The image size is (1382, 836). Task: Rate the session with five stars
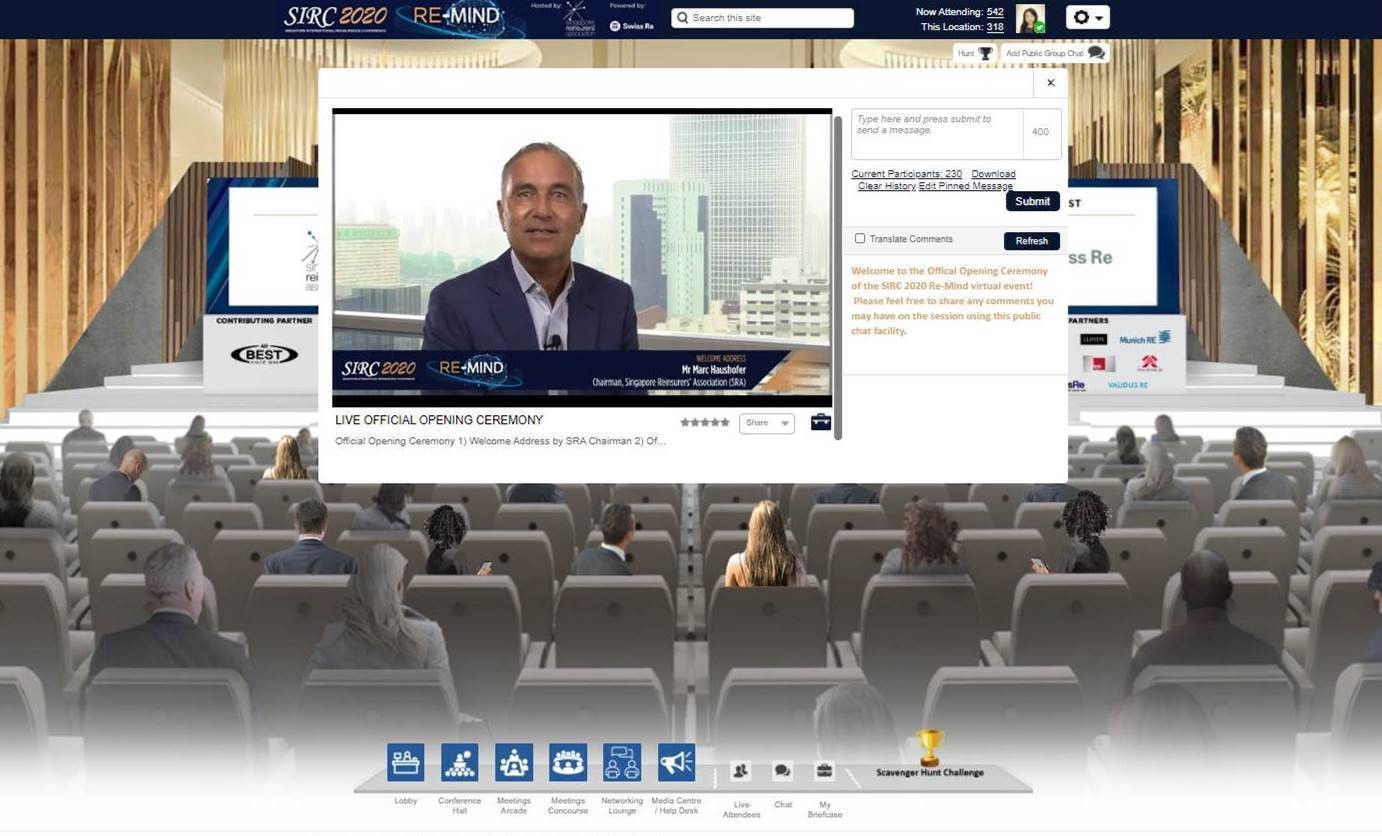[725, 423]
